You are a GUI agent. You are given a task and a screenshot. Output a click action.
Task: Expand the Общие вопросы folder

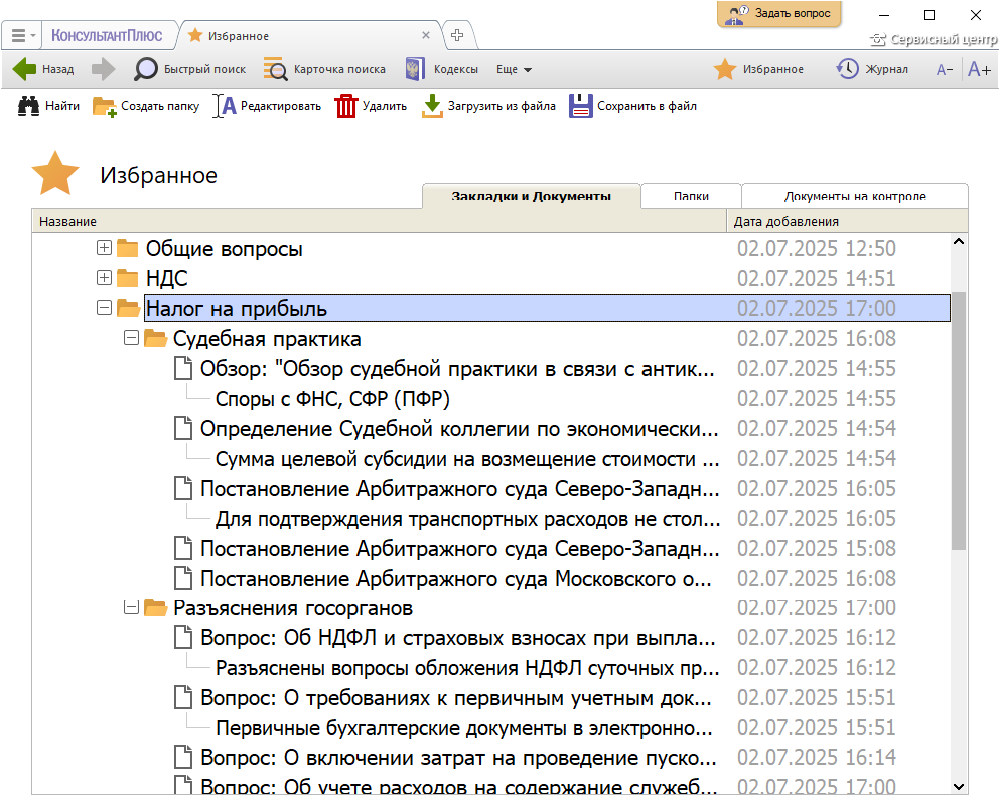point(105,248)
